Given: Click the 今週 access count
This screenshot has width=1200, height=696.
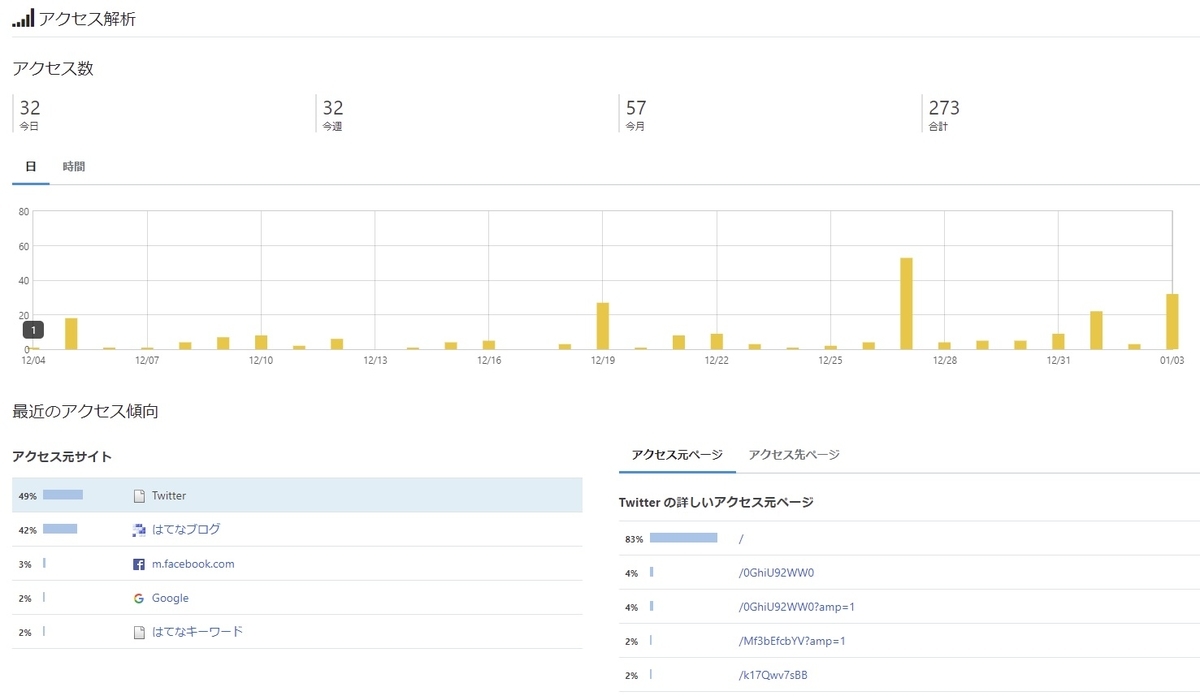Looking at the screenshot, I should (x=333, y=108).
